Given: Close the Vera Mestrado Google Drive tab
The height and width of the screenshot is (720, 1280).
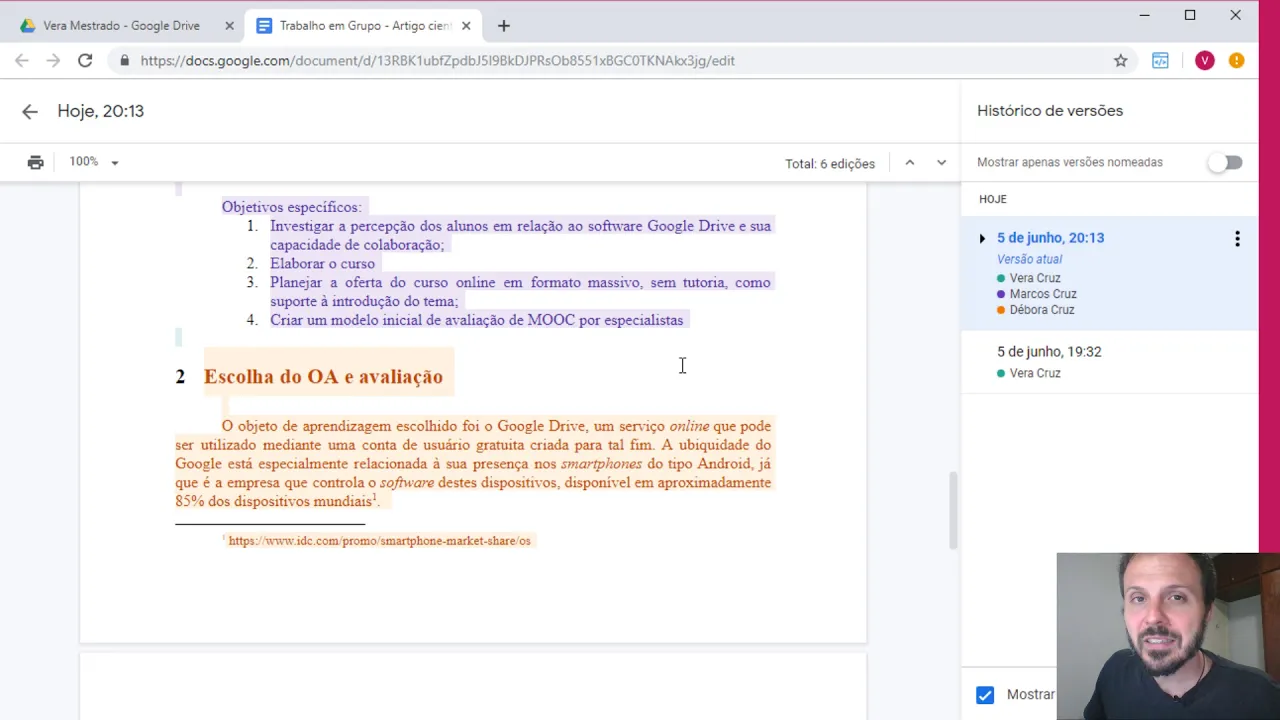Looking at the screenshot, I should coord(229,26).
